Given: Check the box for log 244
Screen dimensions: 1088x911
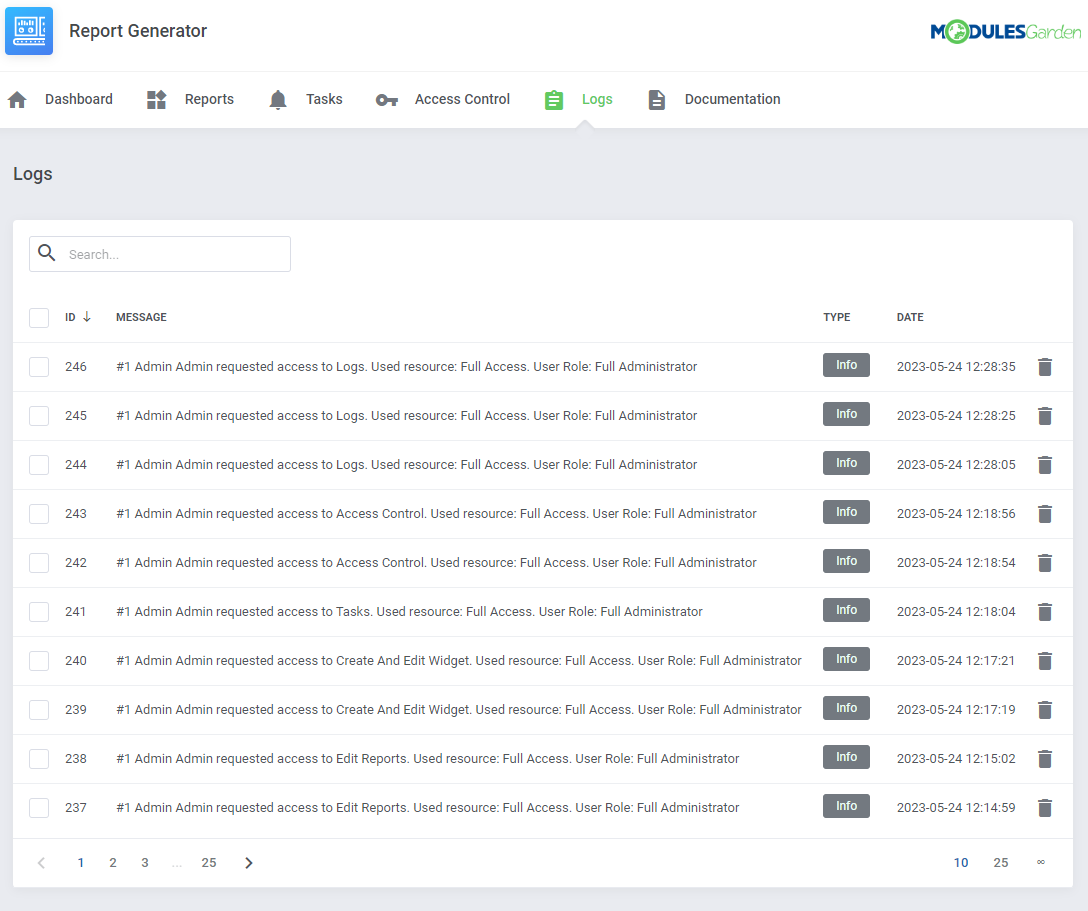Looking at the screenshot, I should [39, 465].
